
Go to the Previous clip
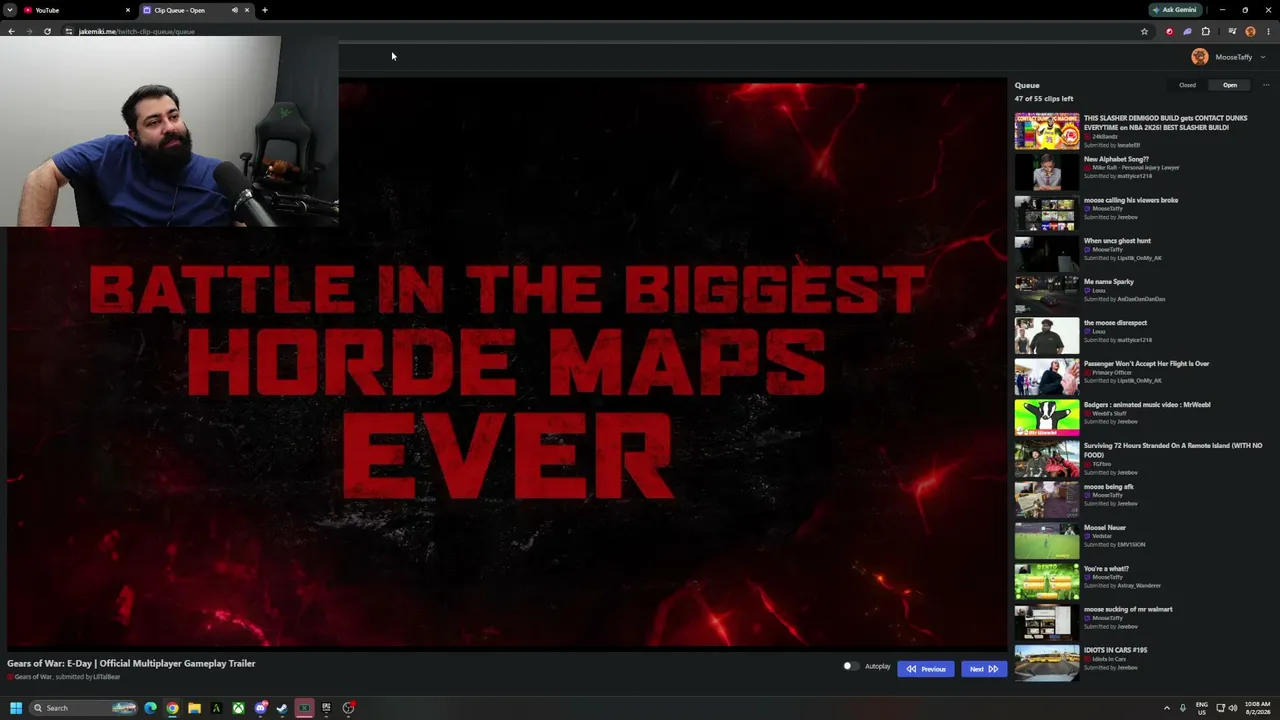click(x=926, y=669)
